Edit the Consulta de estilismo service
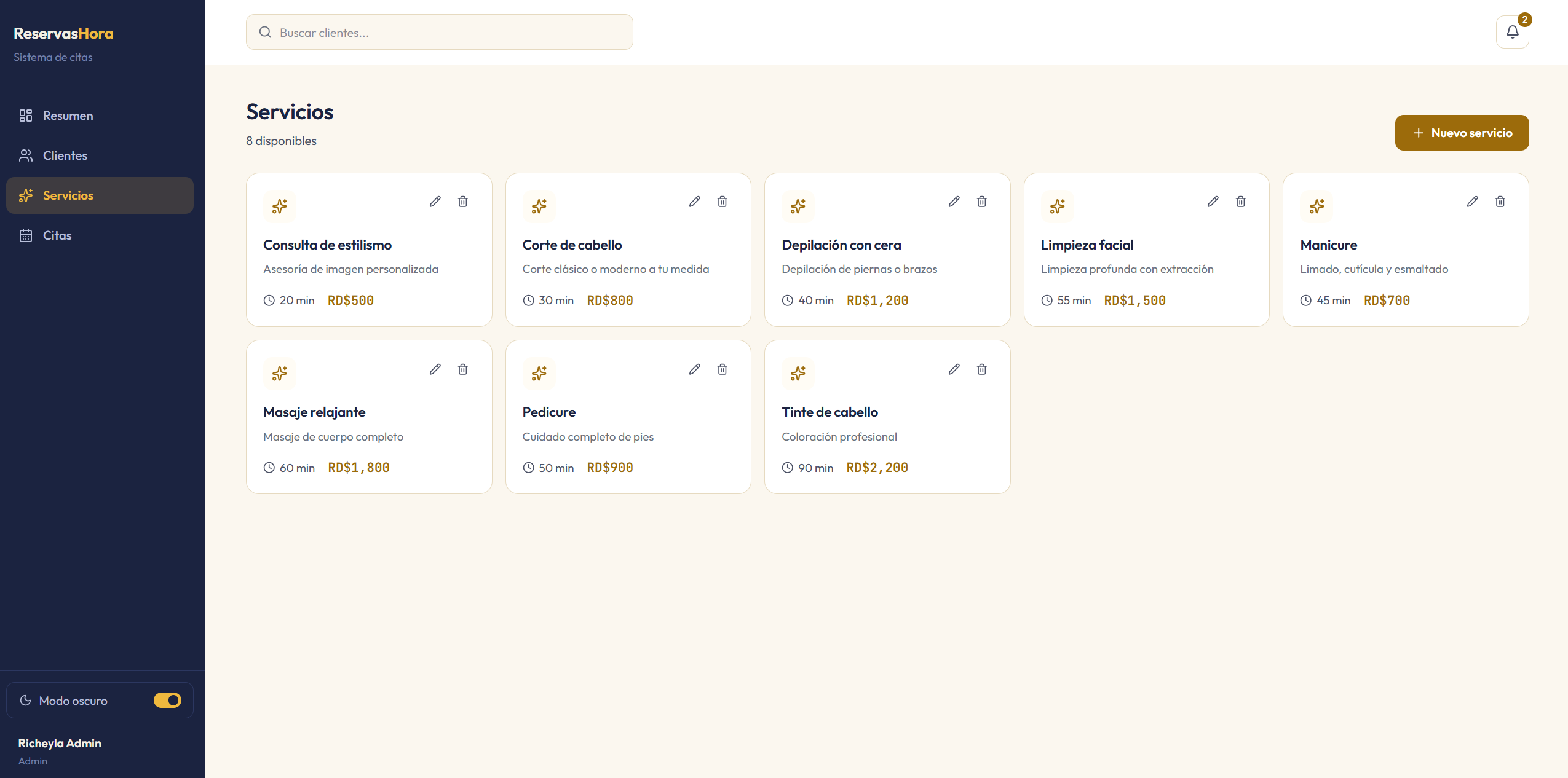 pos(435,202)
